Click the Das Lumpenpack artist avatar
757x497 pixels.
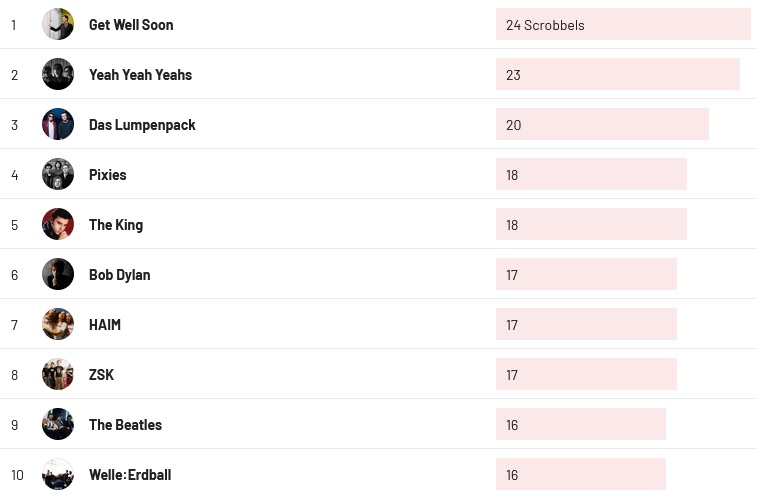(58, 124)
